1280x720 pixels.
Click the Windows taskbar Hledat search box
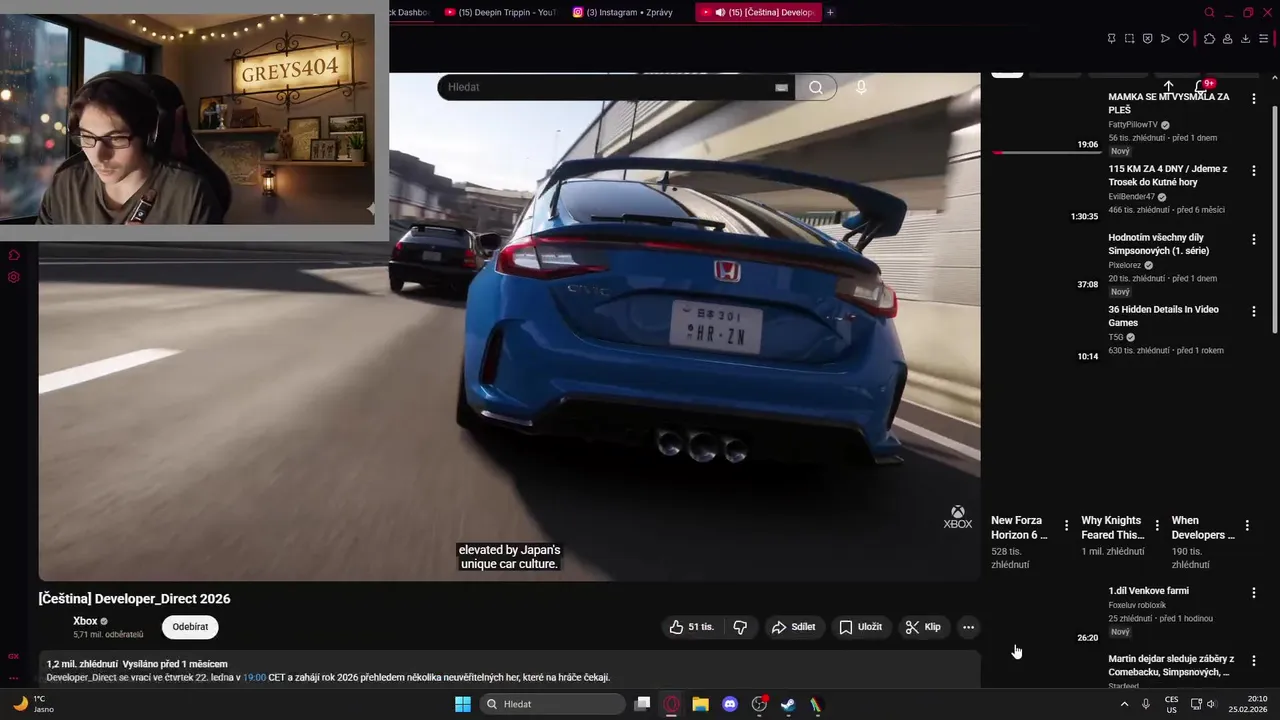(x=552, y=704)
